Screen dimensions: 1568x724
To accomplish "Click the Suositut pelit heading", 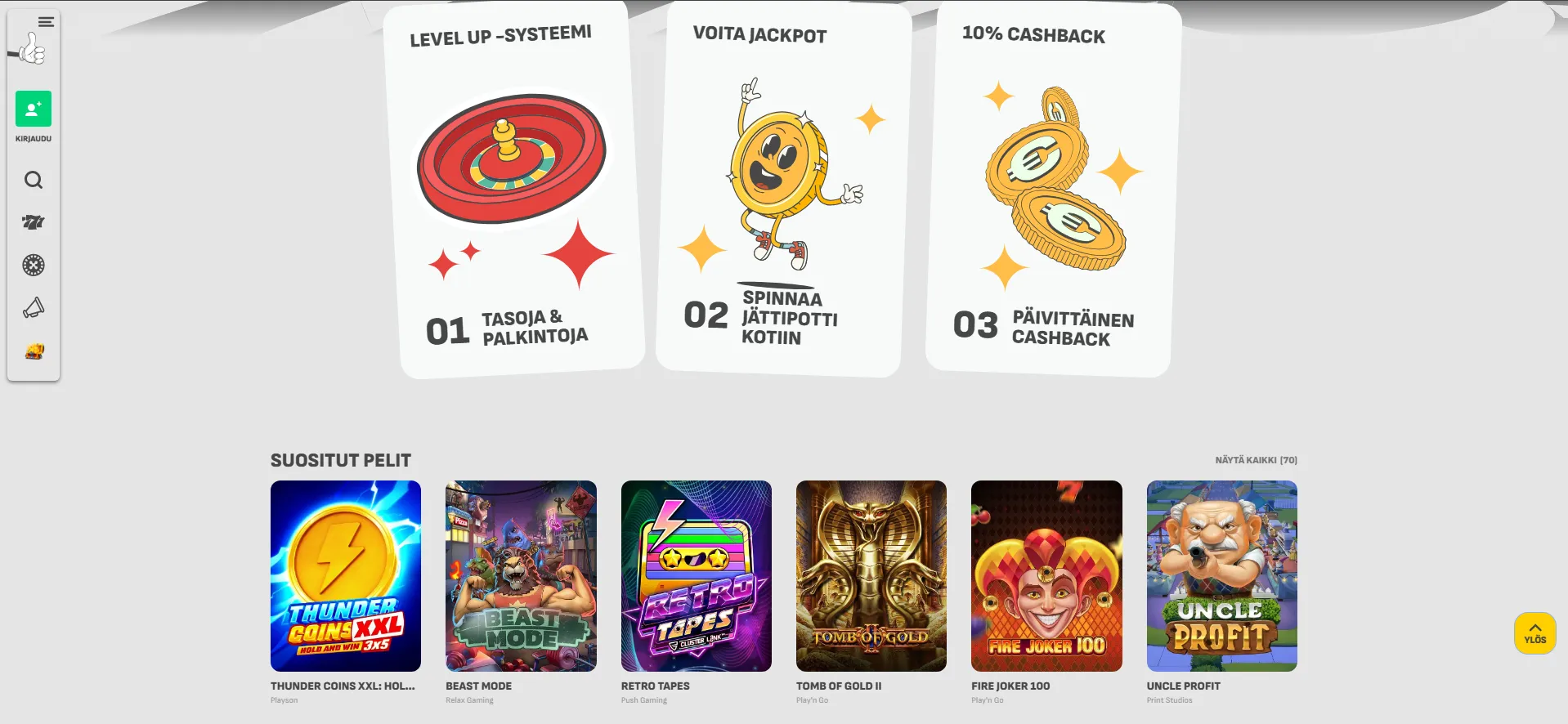I will click(x=341, y=460).
